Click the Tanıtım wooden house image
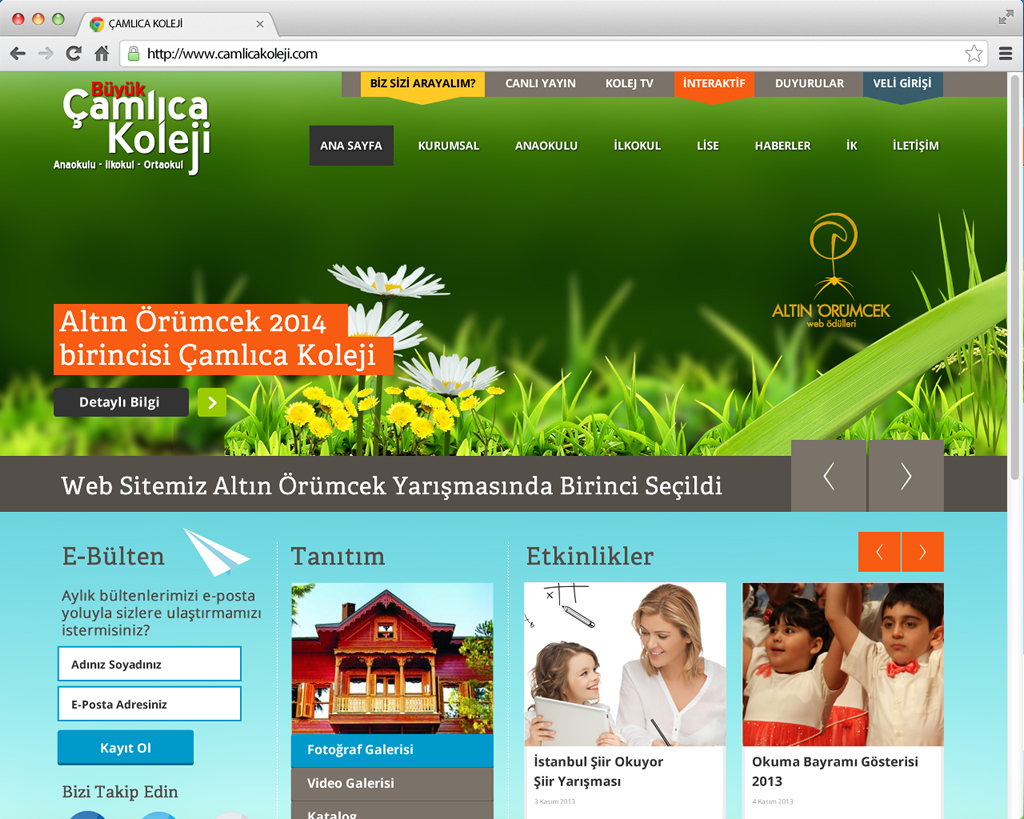This screenshot has width=1024, height=819. [x=392, y=658]
